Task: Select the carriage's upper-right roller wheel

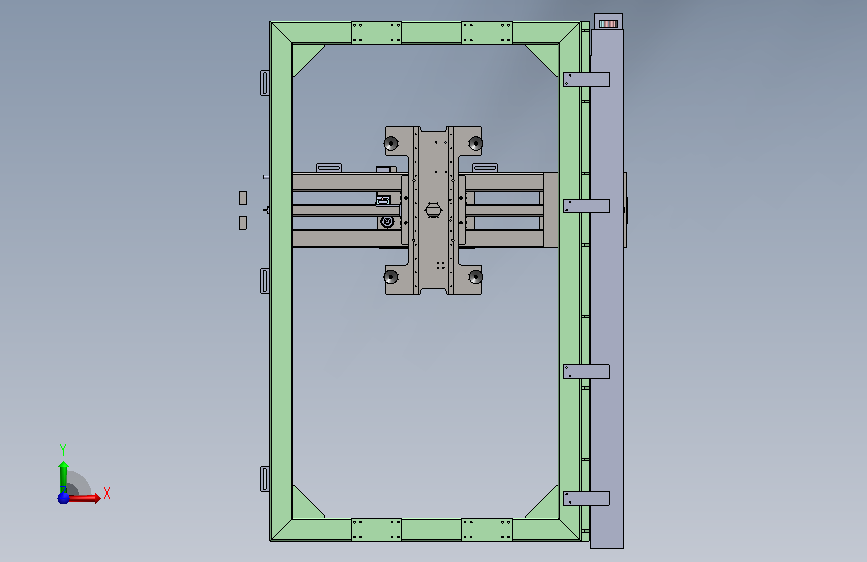Action: click(475, 144)
